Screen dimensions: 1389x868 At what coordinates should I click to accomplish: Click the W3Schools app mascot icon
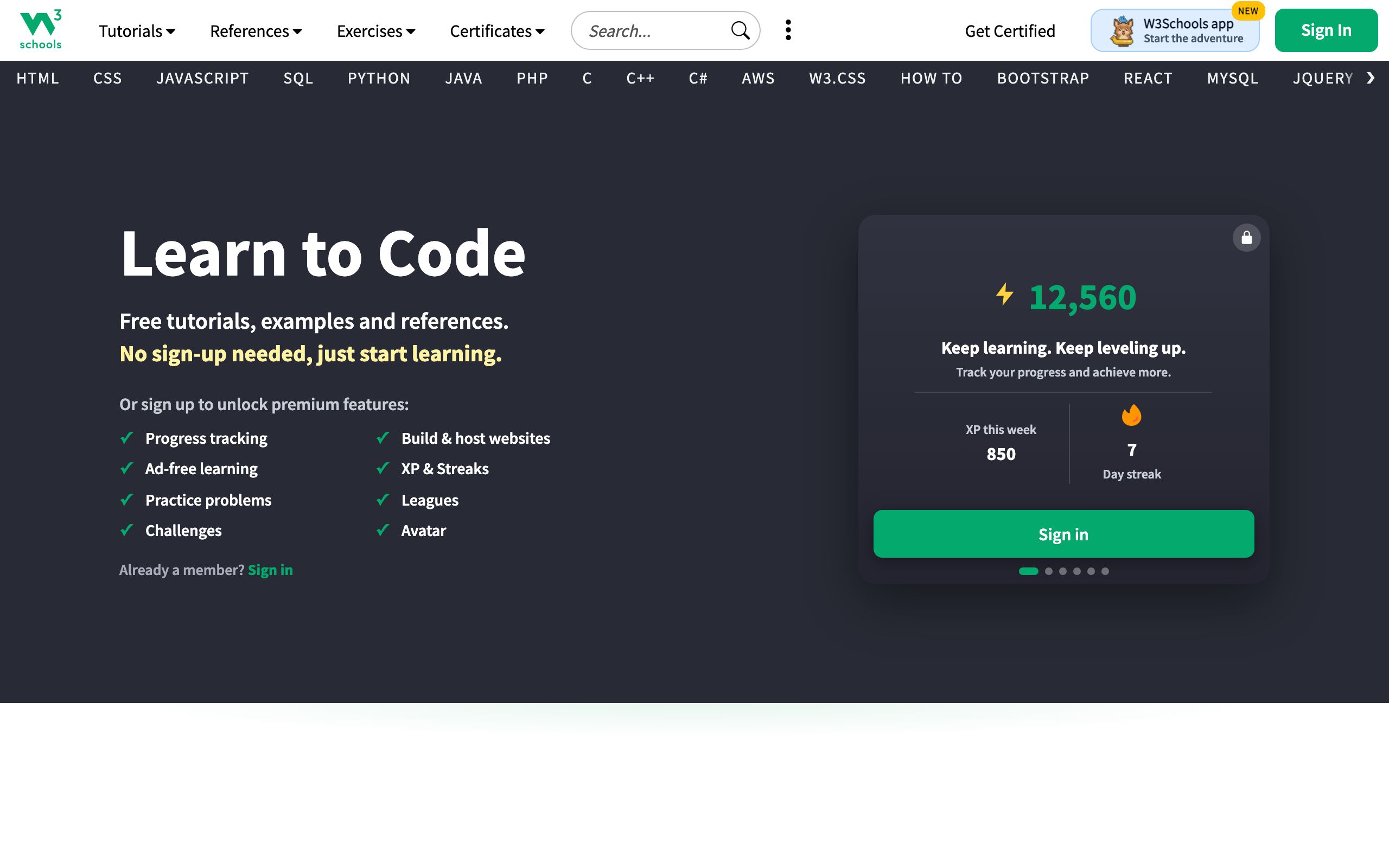(x=1122, y=31)
